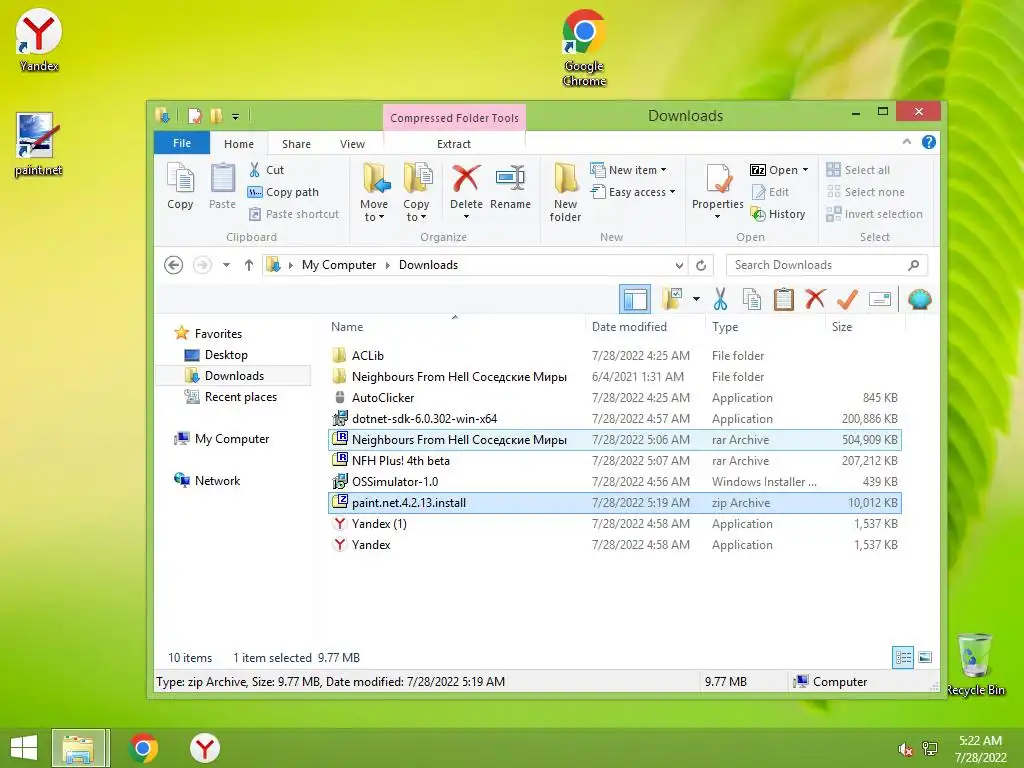Viewport: 1024px width, 768px height.
Task: Click Paste shortcut in the ribbon
Action: point(294,214)
